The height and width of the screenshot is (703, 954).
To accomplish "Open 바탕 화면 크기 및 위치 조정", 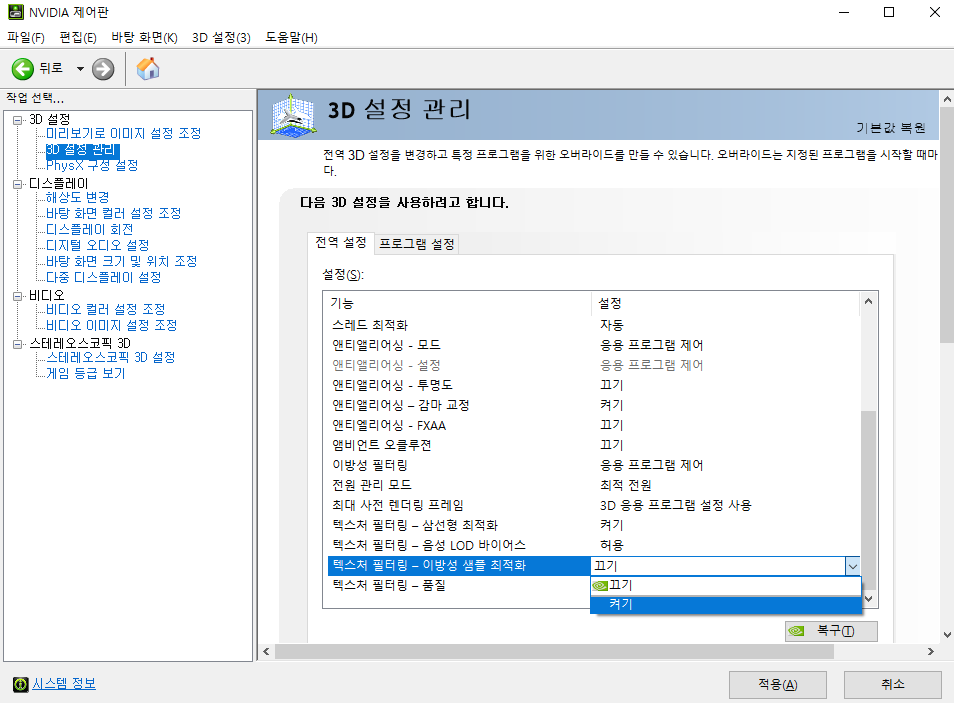I will click(x=122, y=261).
